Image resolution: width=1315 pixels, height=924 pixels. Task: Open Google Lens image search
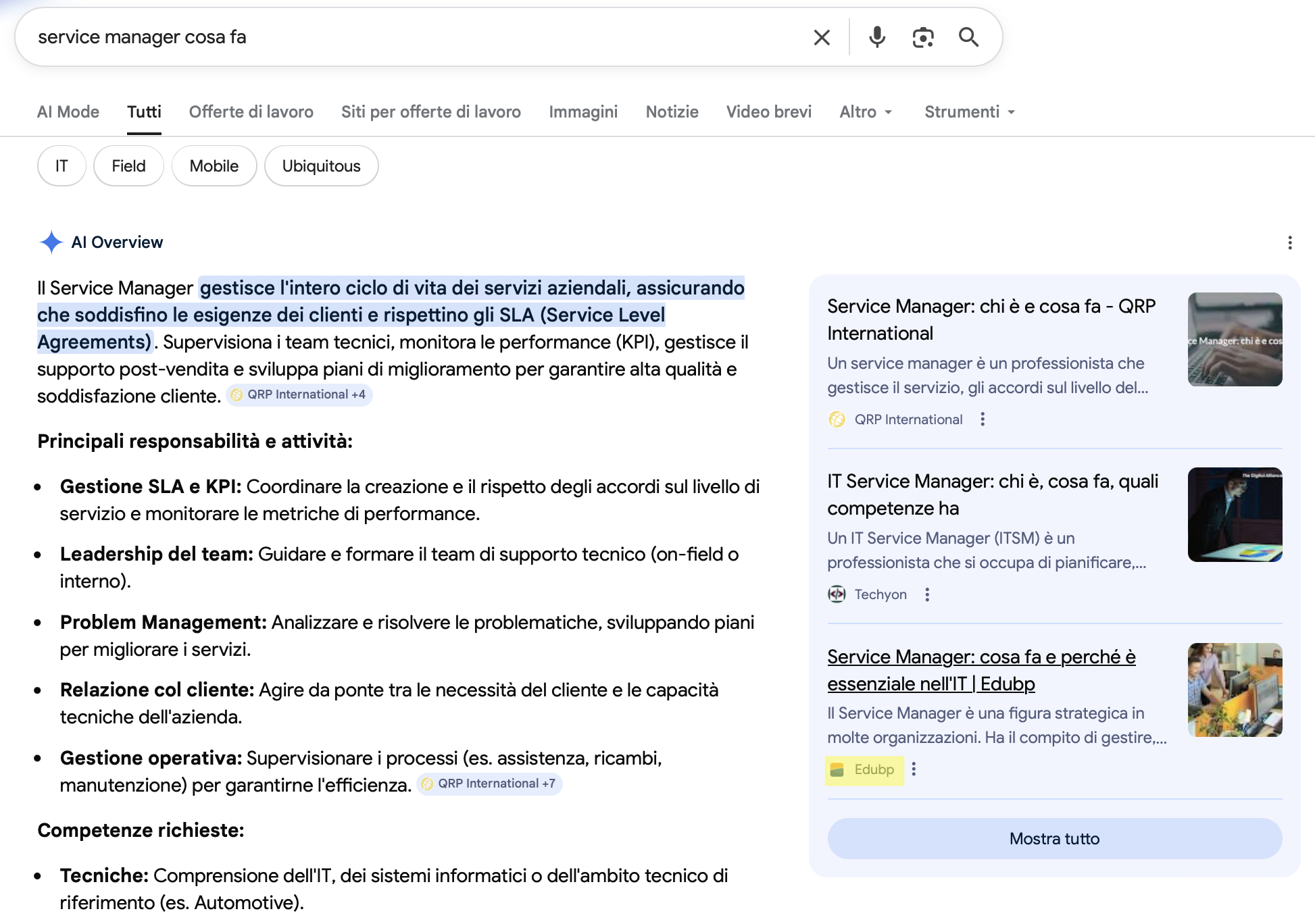coord(923,37)
